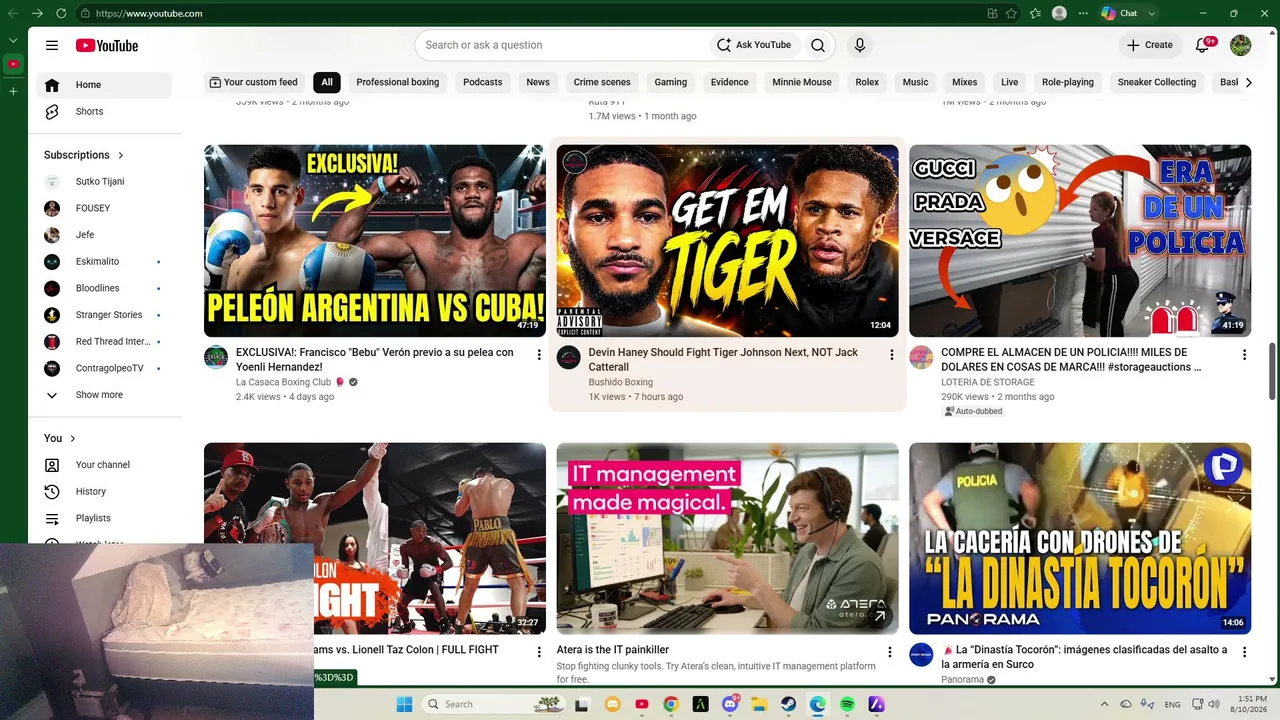Open options for the Devin Haney video
Screen dimensions: 1280x720
point(892,355)
